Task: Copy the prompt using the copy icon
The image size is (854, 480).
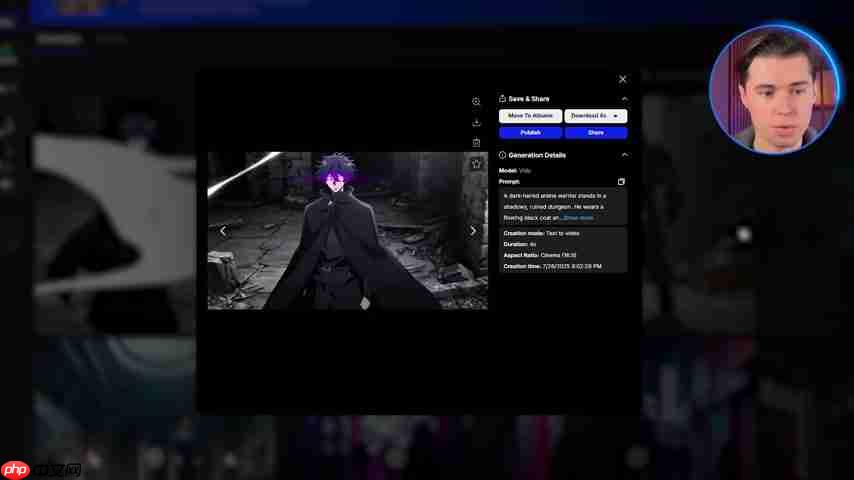Action: pyautogui.click(x=621, y=181)
